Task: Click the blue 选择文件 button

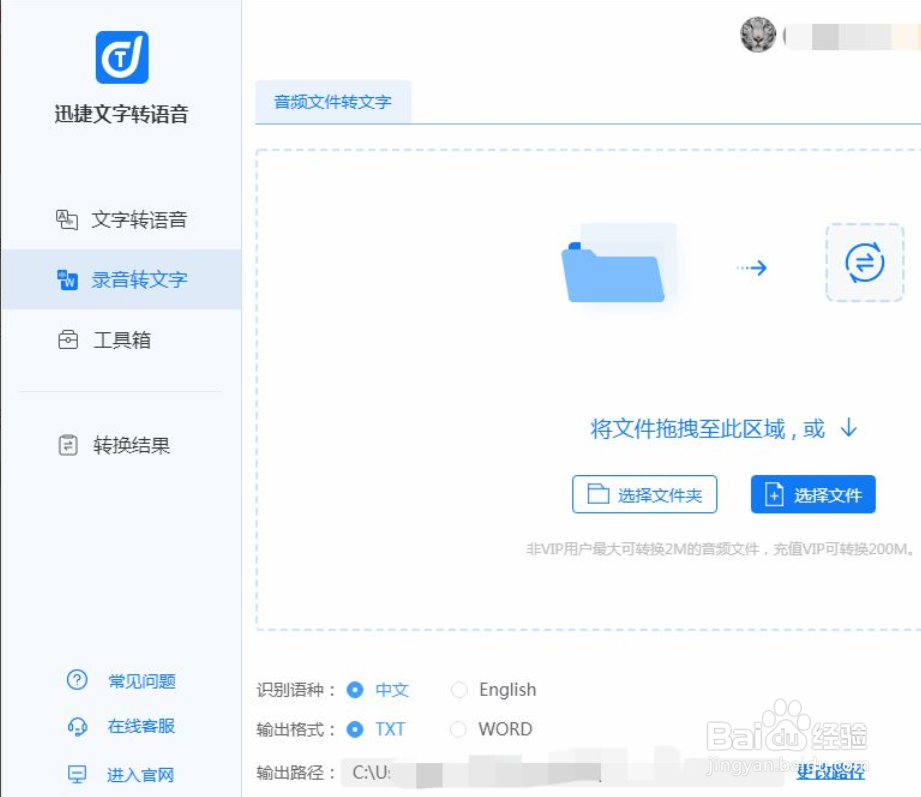Action: coord(812,493)
